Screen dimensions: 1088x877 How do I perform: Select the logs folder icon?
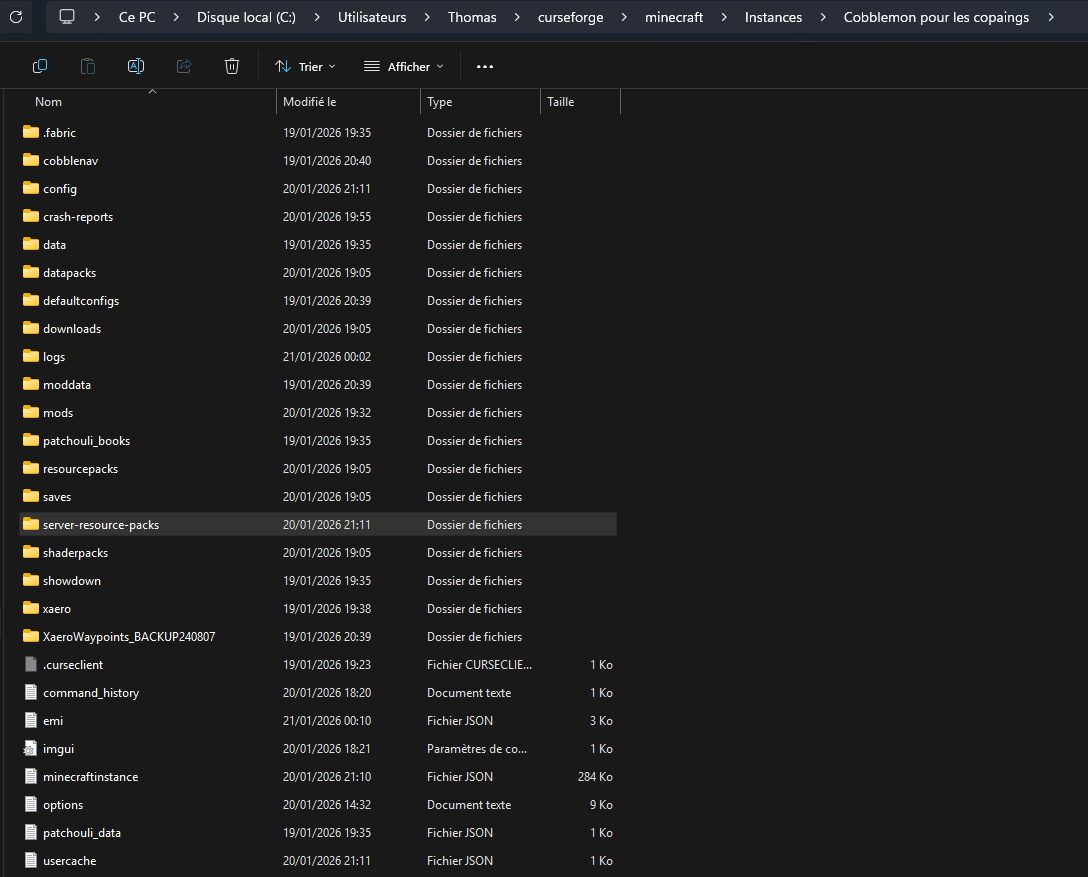[31, 356]
